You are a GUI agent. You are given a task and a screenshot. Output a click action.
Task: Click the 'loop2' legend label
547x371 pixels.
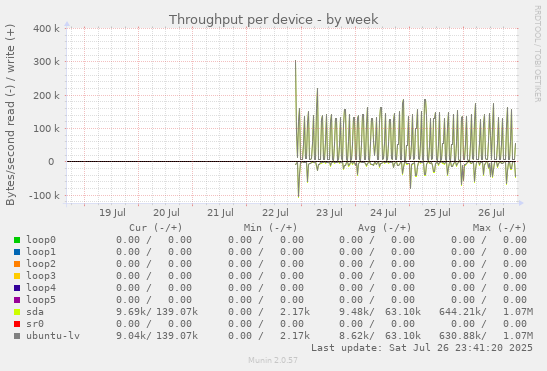pyautogui.click(x=41, y=264)
